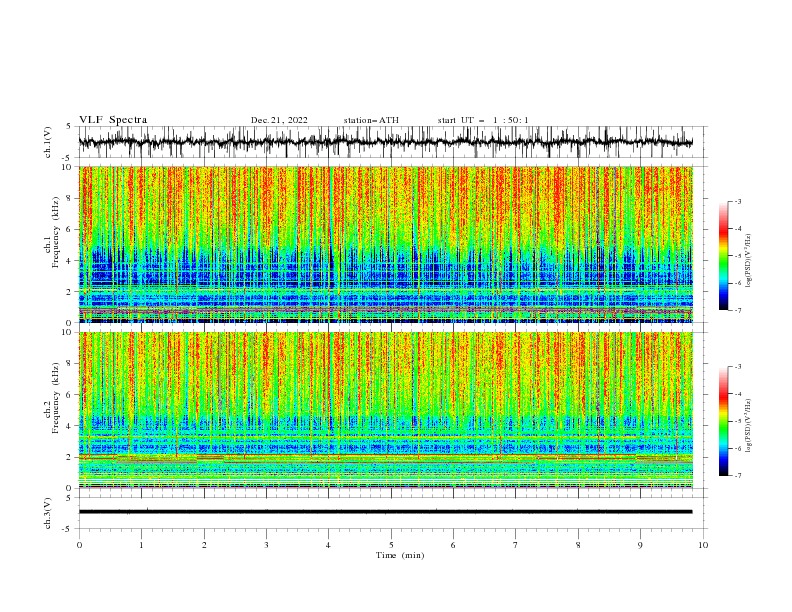The image size is (792, 612).
Task: Click the ch.1 PSD color bar
Action: pos(724,255)
